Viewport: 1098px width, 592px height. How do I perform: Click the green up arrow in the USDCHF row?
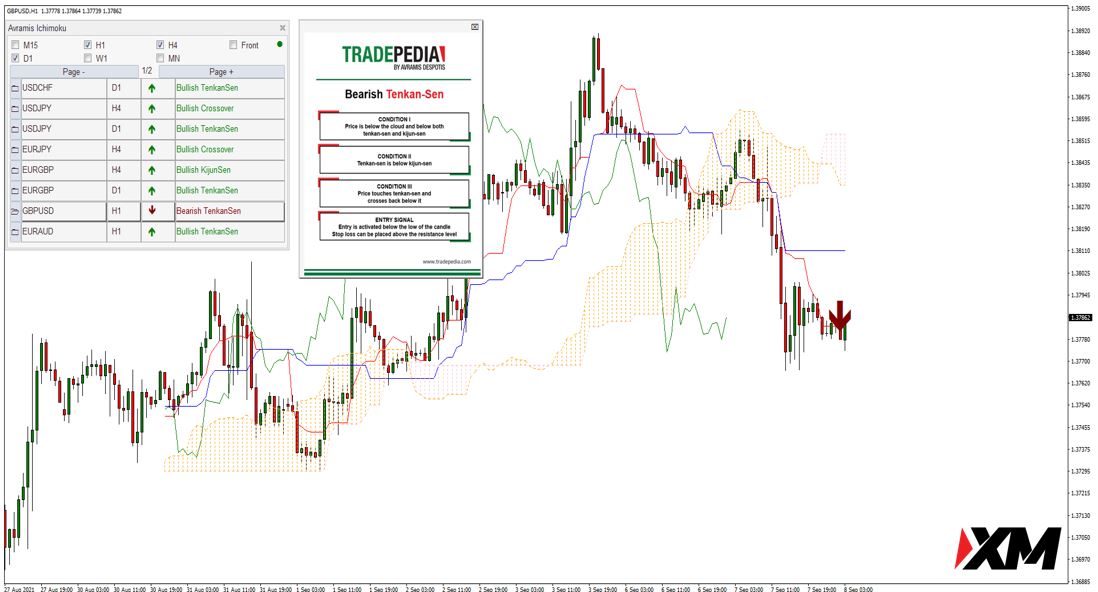[152, 88]
